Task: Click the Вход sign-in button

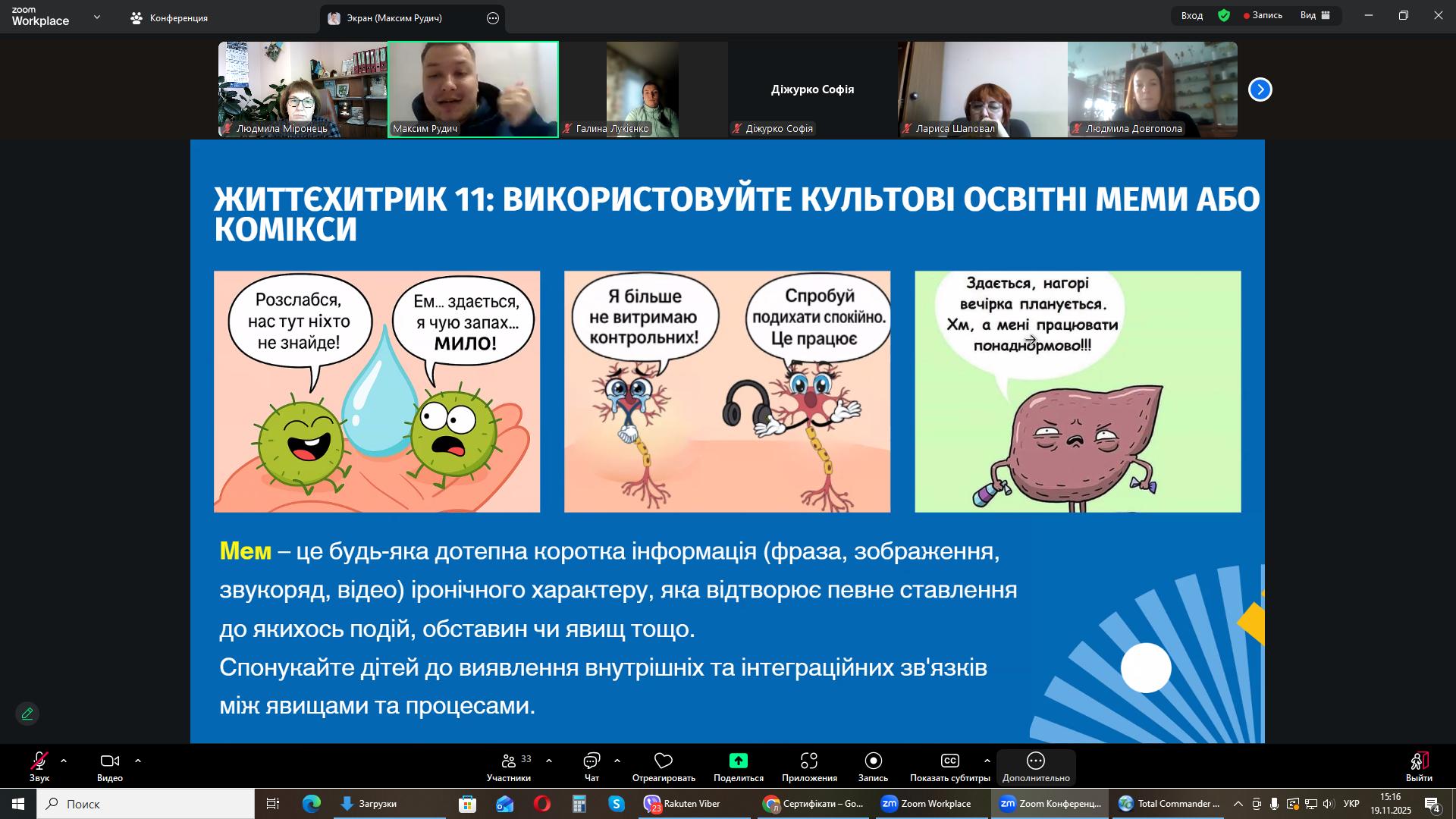Action: tap(1191, 15)
